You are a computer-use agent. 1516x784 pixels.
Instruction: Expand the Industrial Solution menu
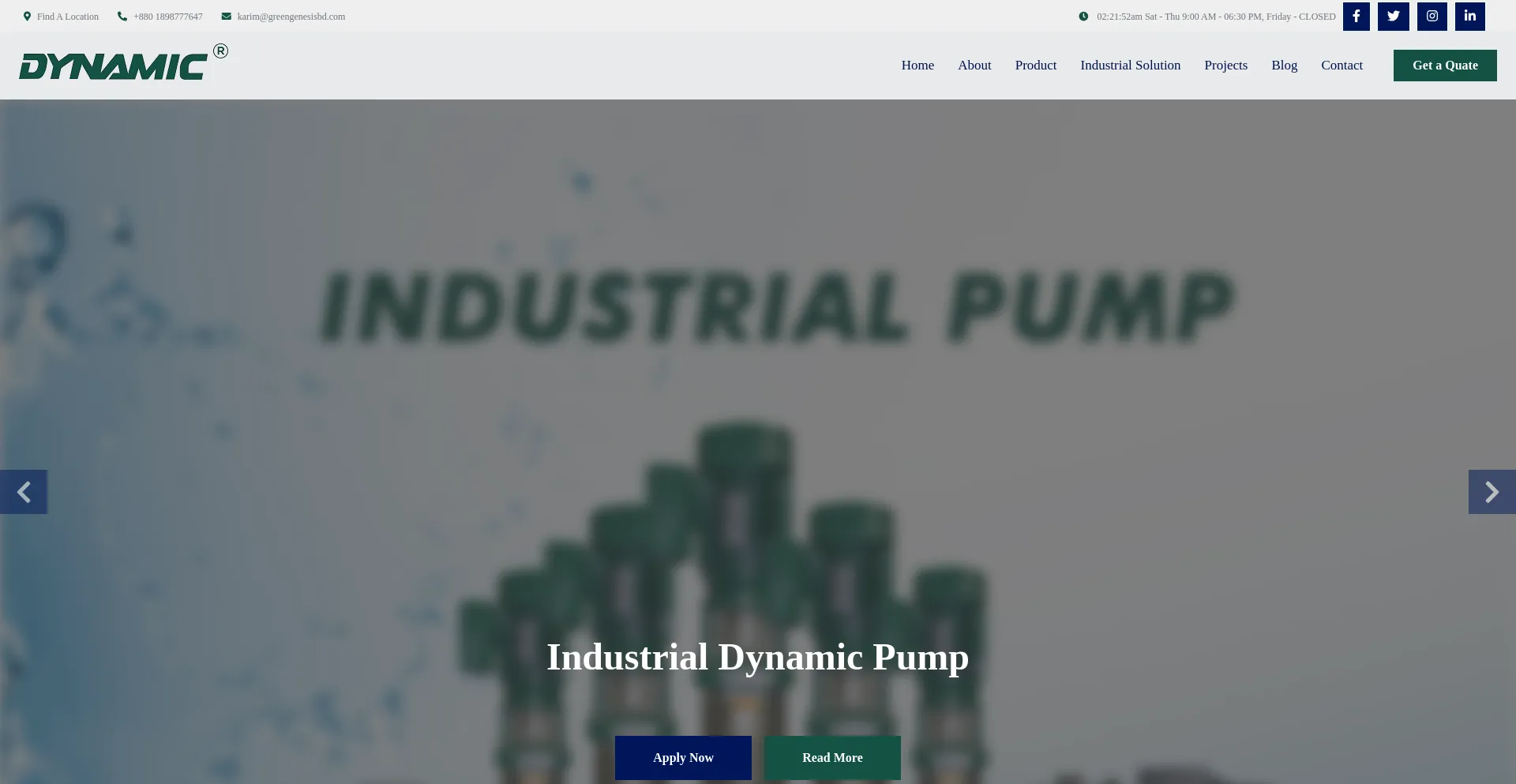pos(1130,66)
